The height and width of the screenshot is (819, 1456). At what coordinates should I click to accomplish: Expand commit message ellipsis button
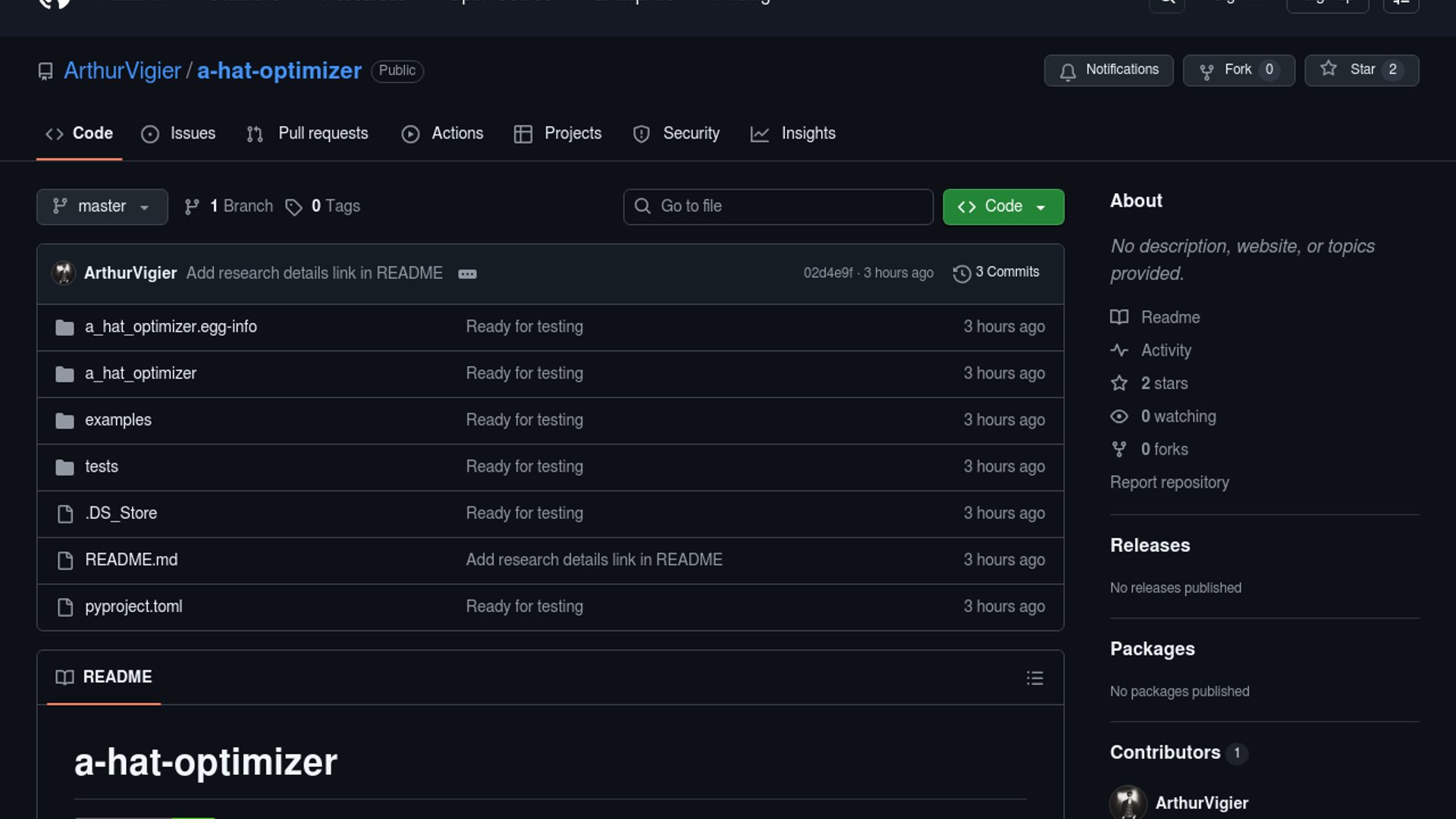click(467, 274)
